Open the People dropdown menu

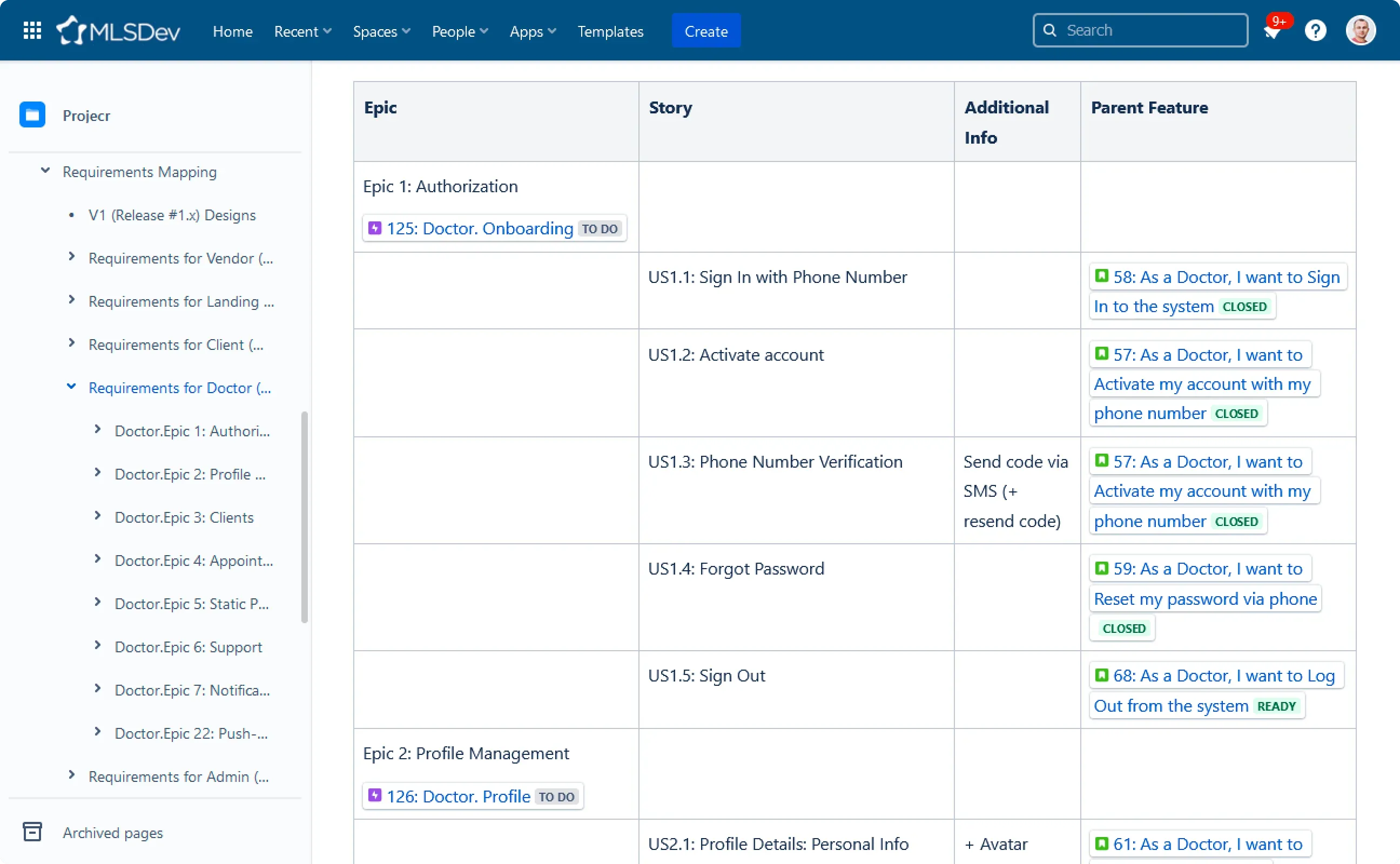[459, 30]
